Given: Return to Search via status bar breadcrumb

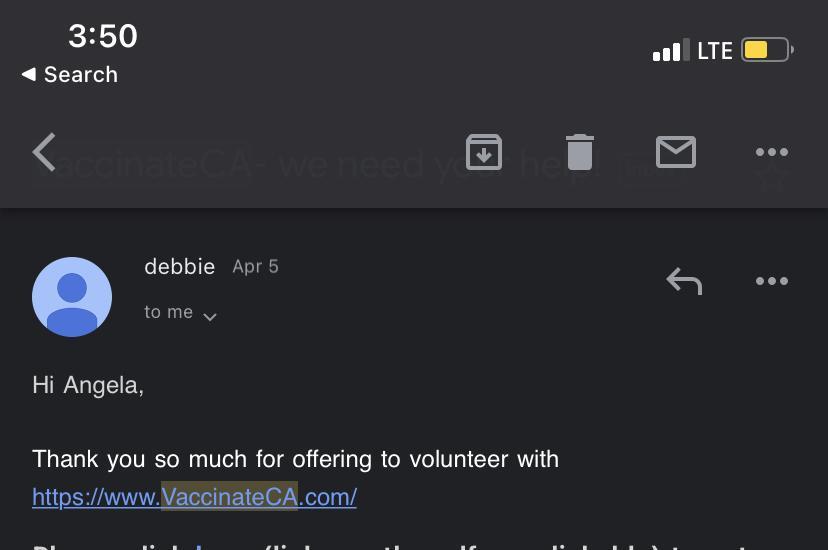Looking at the screenshot, I should coord(70,74).
